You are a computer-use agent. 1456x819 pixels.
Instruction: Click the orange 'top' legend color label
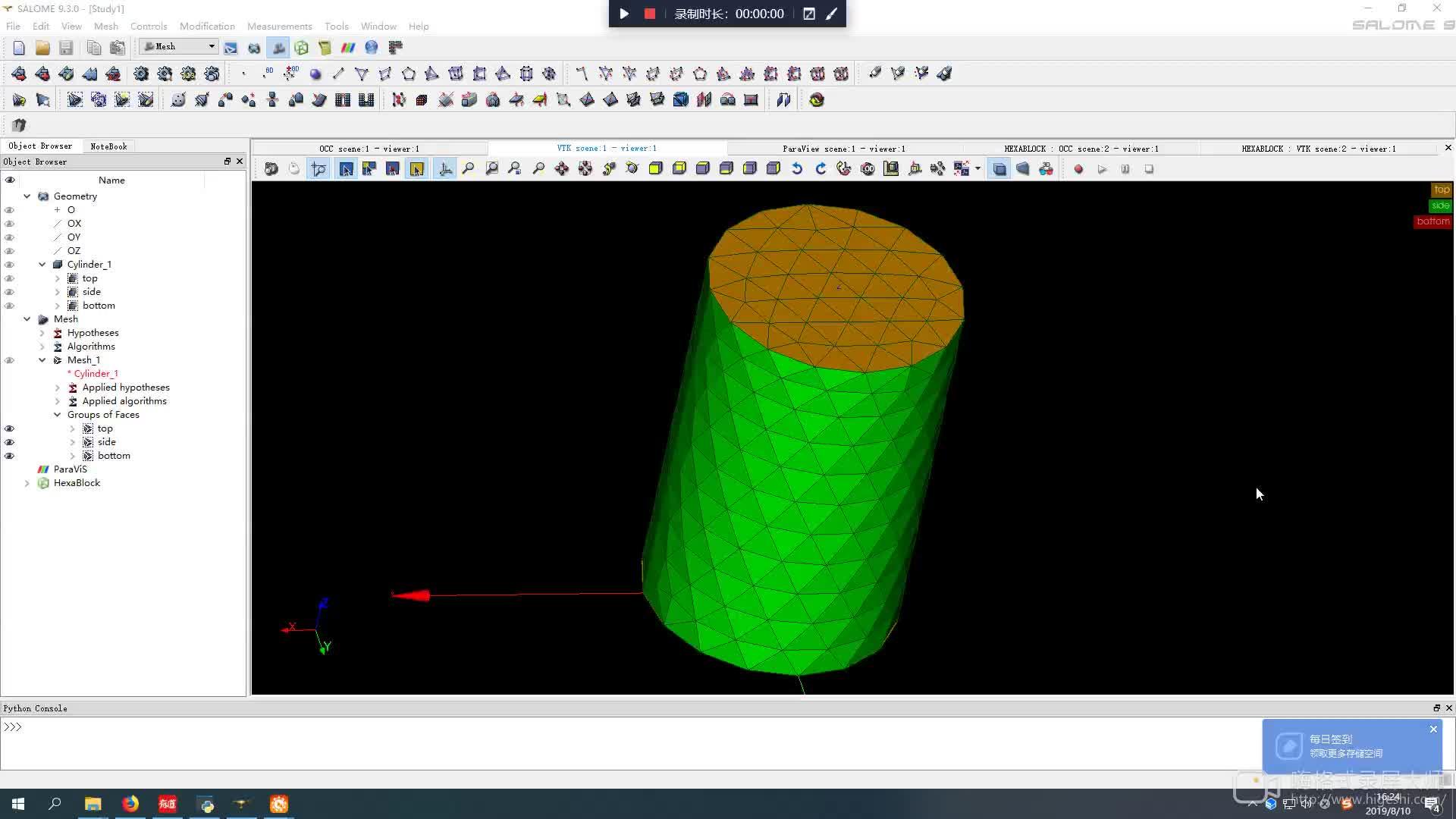1441,190
